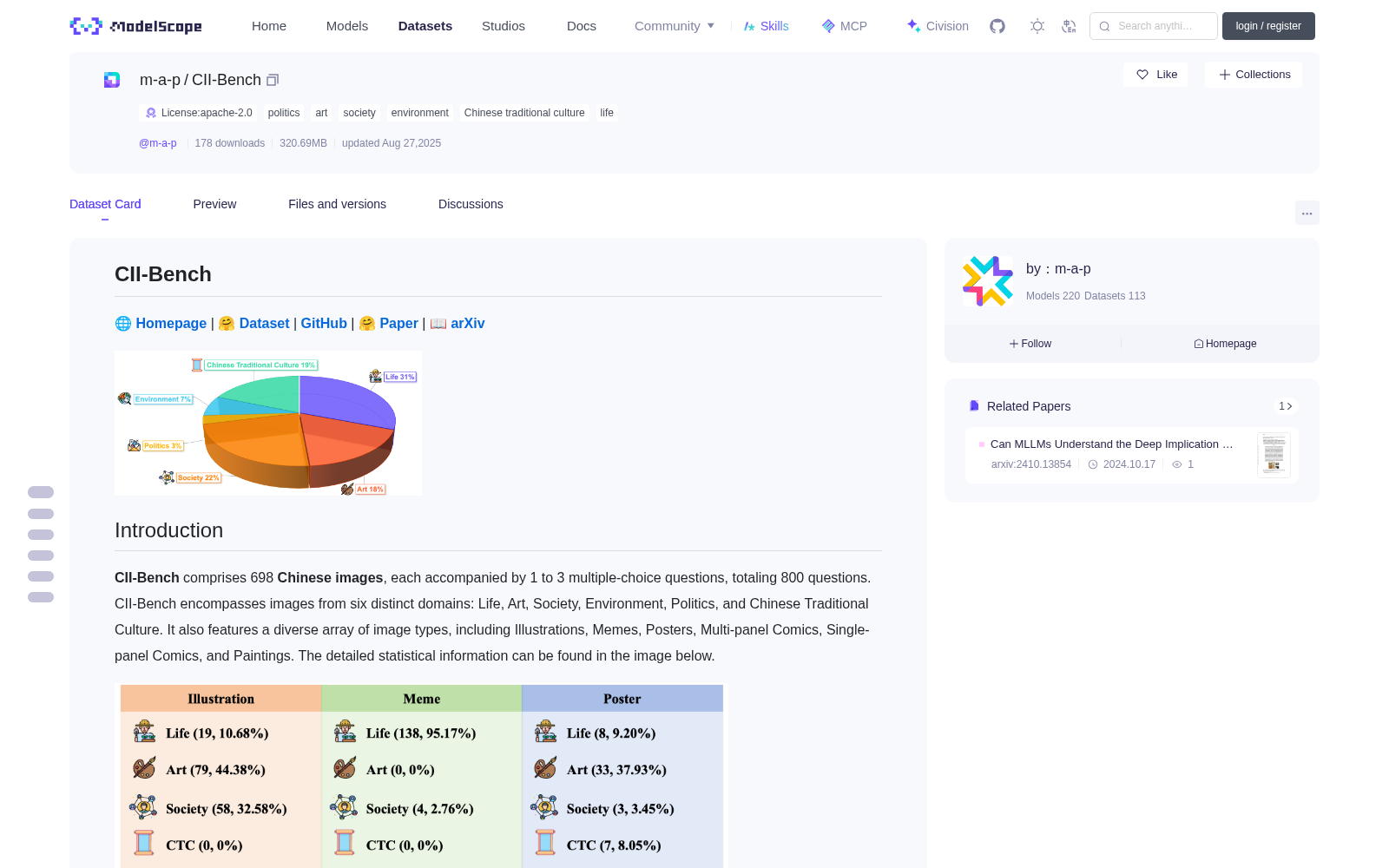Open the arXiv link in card
This screenshot has height=868, width=1389.
468,323
